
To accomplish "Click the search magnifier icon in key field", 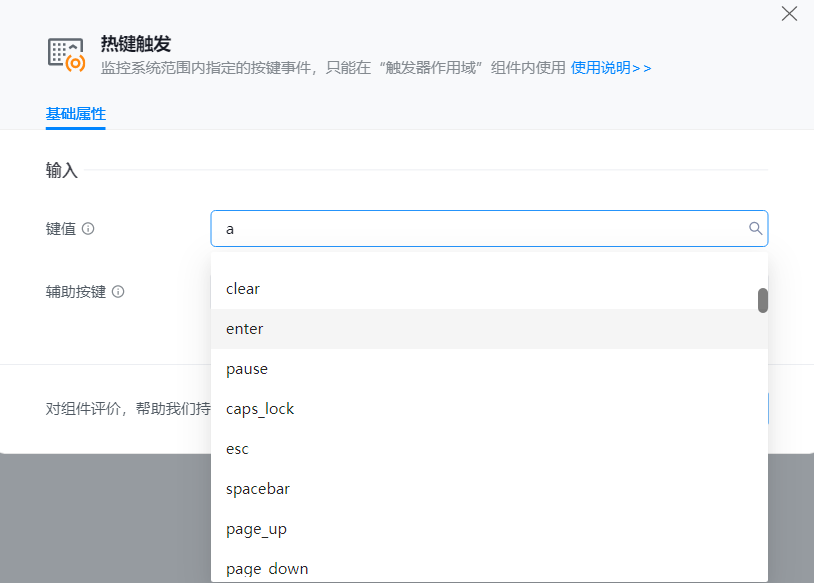I will 756,229.
